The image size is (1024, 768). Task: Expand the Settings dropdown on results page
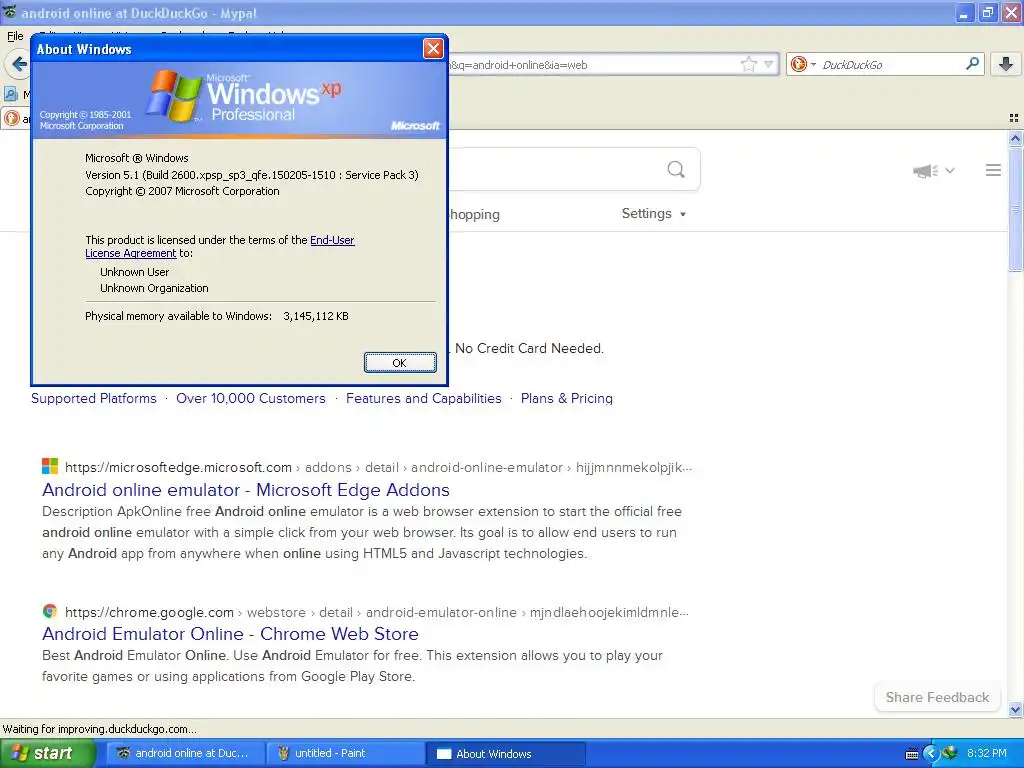click(654, 214)
